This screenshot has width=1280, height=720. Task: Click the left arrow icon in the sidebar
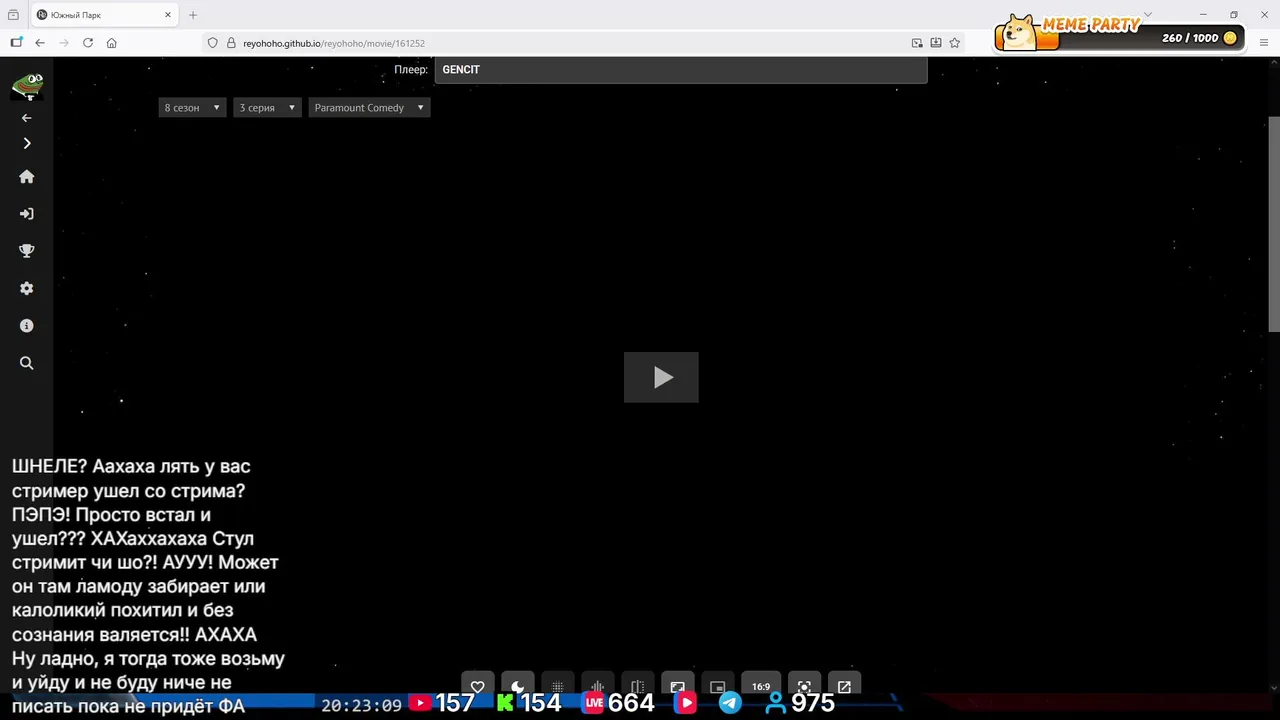point(27,118)
